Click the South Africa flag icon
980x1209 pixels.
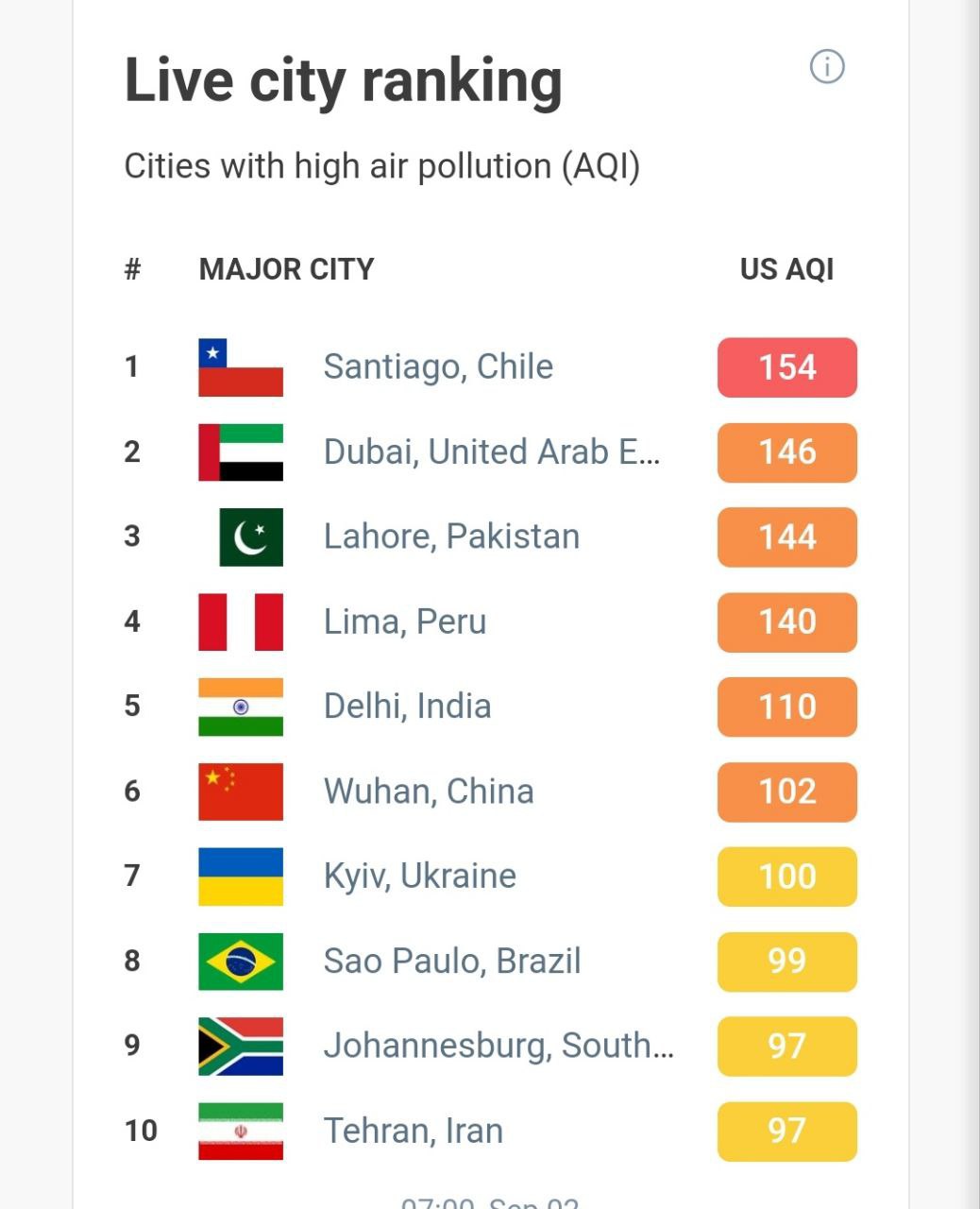click(241, 1047)
